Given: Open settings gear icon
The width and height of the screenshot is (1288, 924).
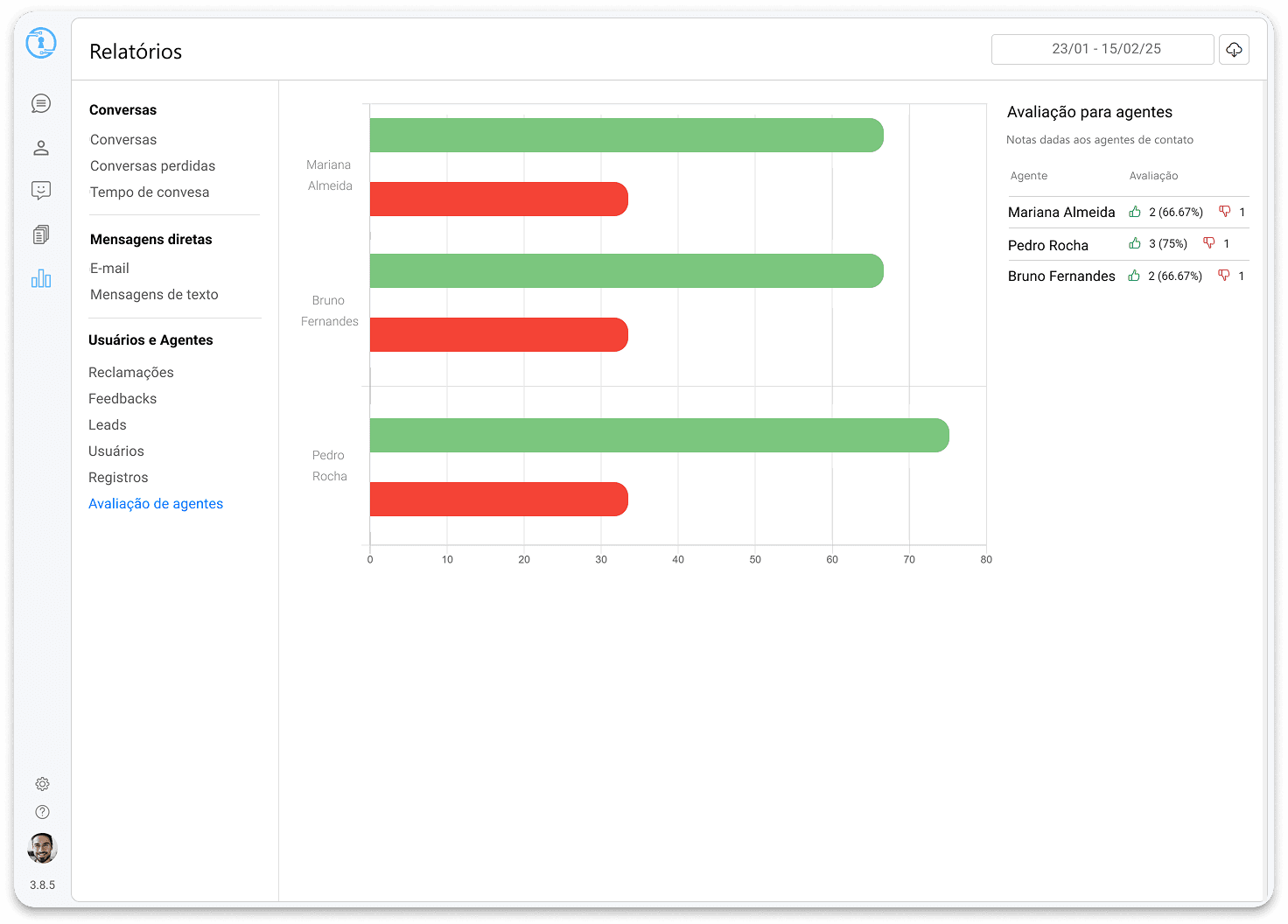Looking at the screenshot, I should (x=42, y=784).
